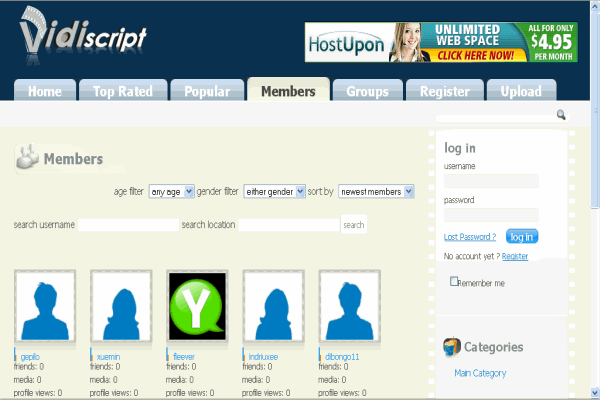Open fleever's green Y avatar

click(197, 307)
